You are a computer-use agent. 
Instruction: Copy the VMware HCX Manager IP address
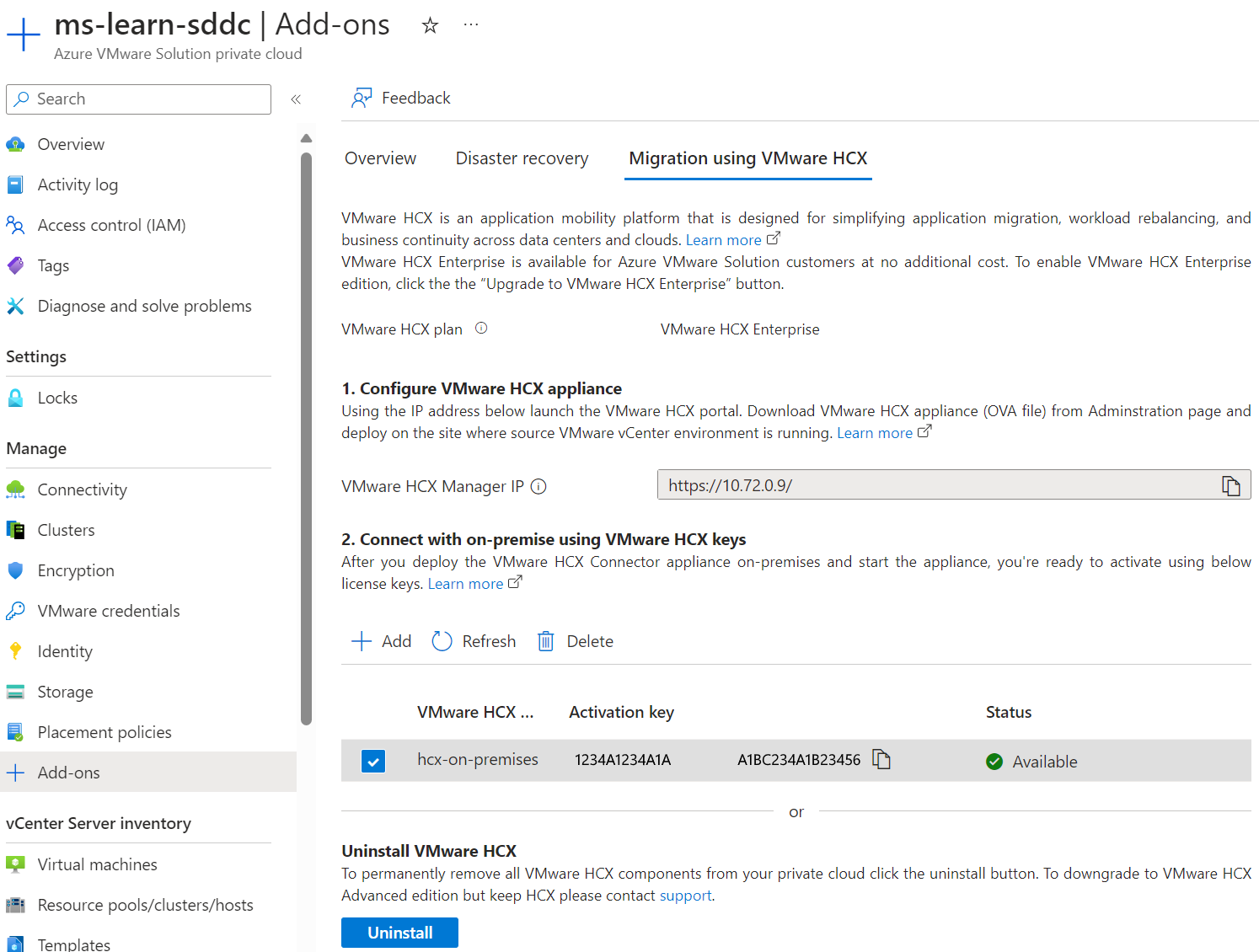point(1231,485)
